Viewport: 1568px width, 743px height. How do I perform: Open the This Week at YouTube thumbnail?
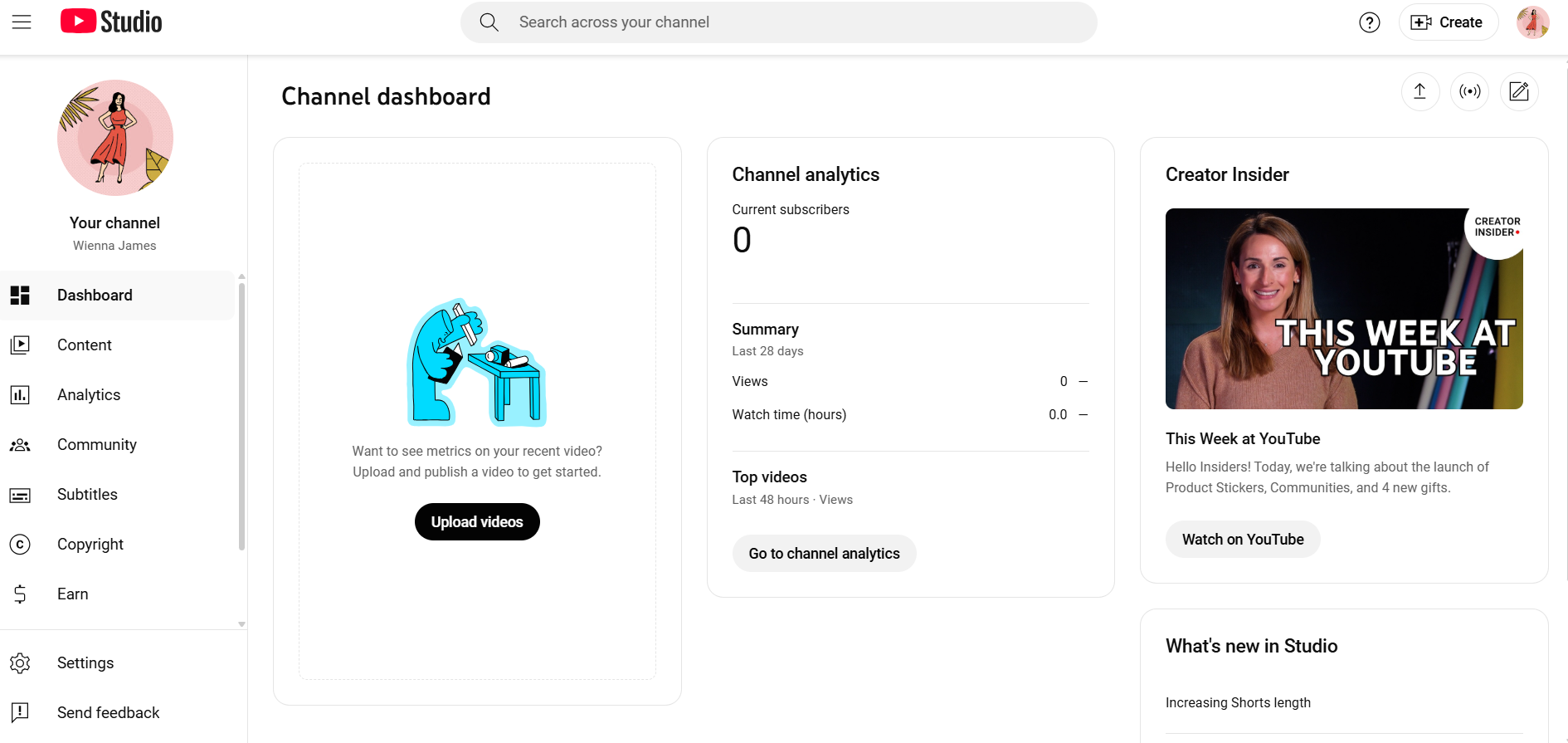pyautogui.click(x=1344, y=309)
